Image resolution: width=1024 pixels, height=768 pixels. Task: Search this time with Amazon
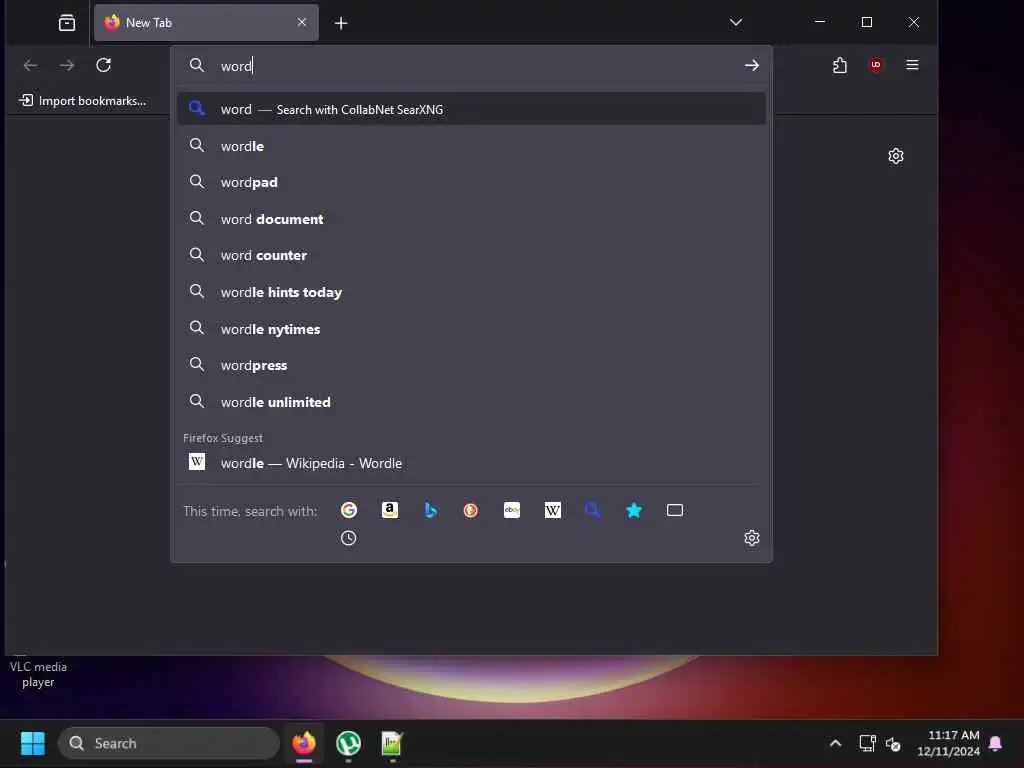(x=390, y=510)
